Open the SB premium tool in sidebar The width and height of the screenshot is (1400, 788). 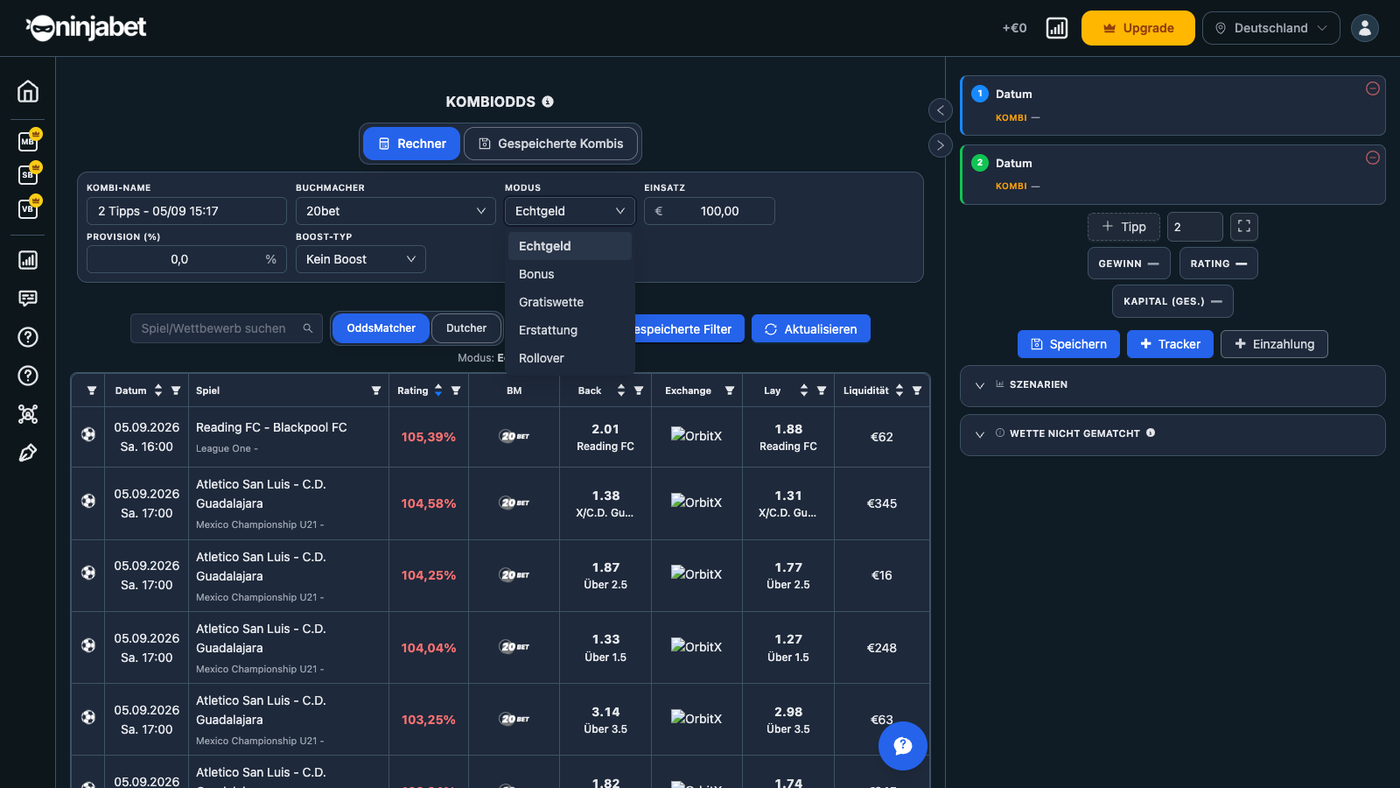pyautogui.click(x=28, y=175)
